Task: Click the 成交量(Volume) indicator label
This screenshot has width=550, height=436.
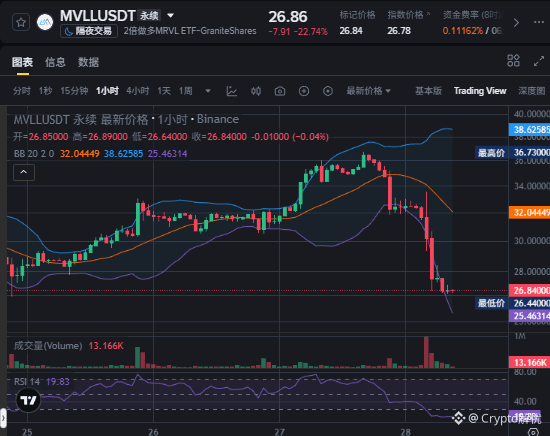Action: tap(48, 346)
